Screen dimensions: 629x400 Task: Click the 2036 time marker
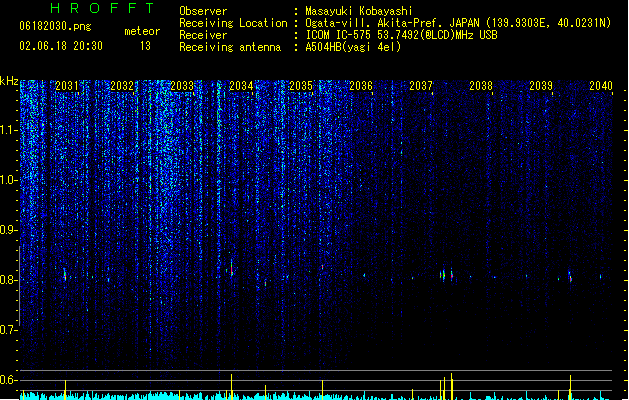[x=361, y=86]
